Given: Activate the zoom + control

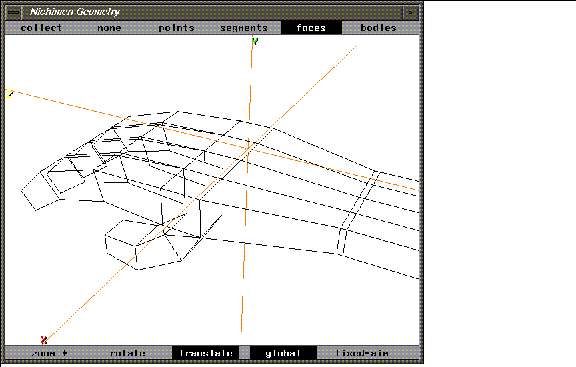Looking at the screenshot, I should (x=50, y=353).
